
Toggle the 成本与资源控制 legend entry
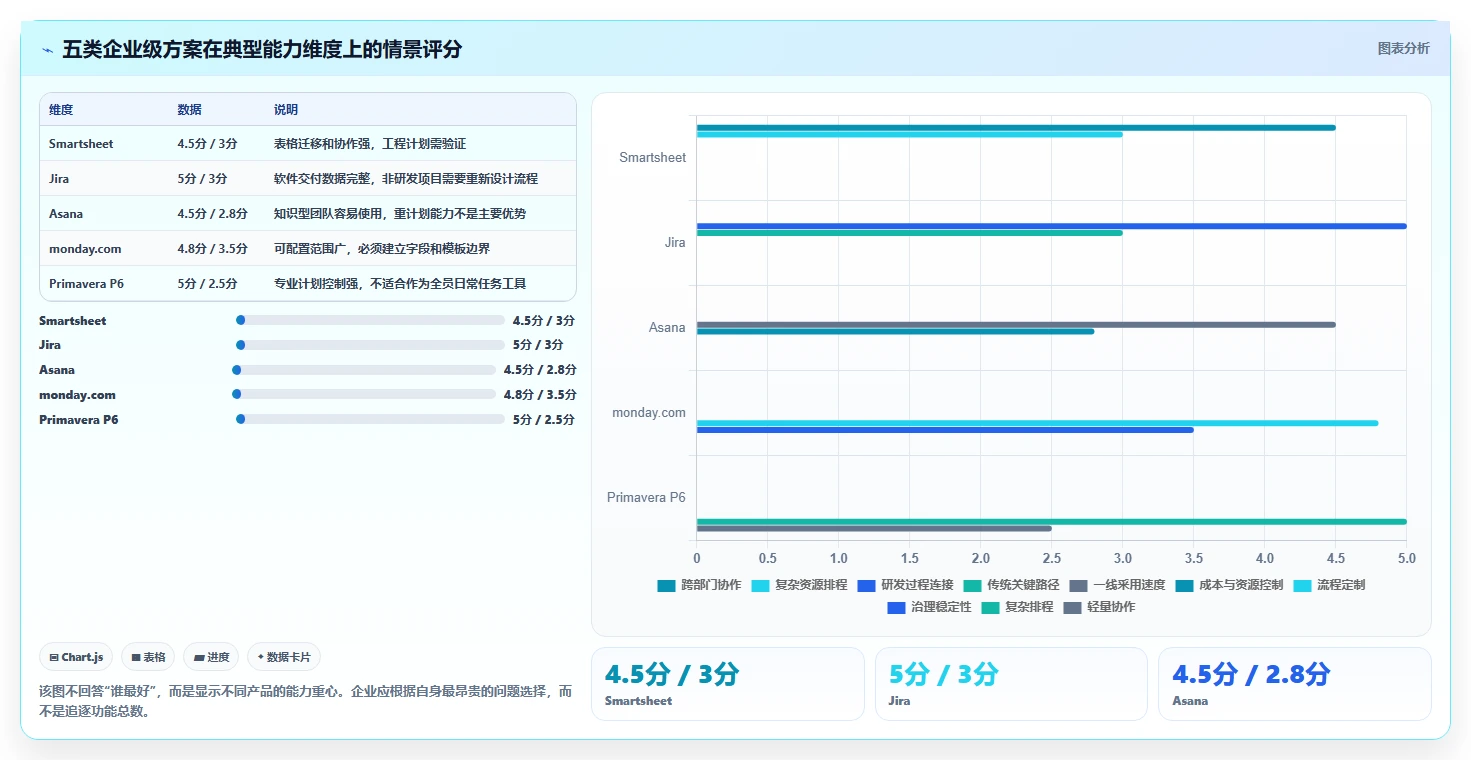[1229, 585]
